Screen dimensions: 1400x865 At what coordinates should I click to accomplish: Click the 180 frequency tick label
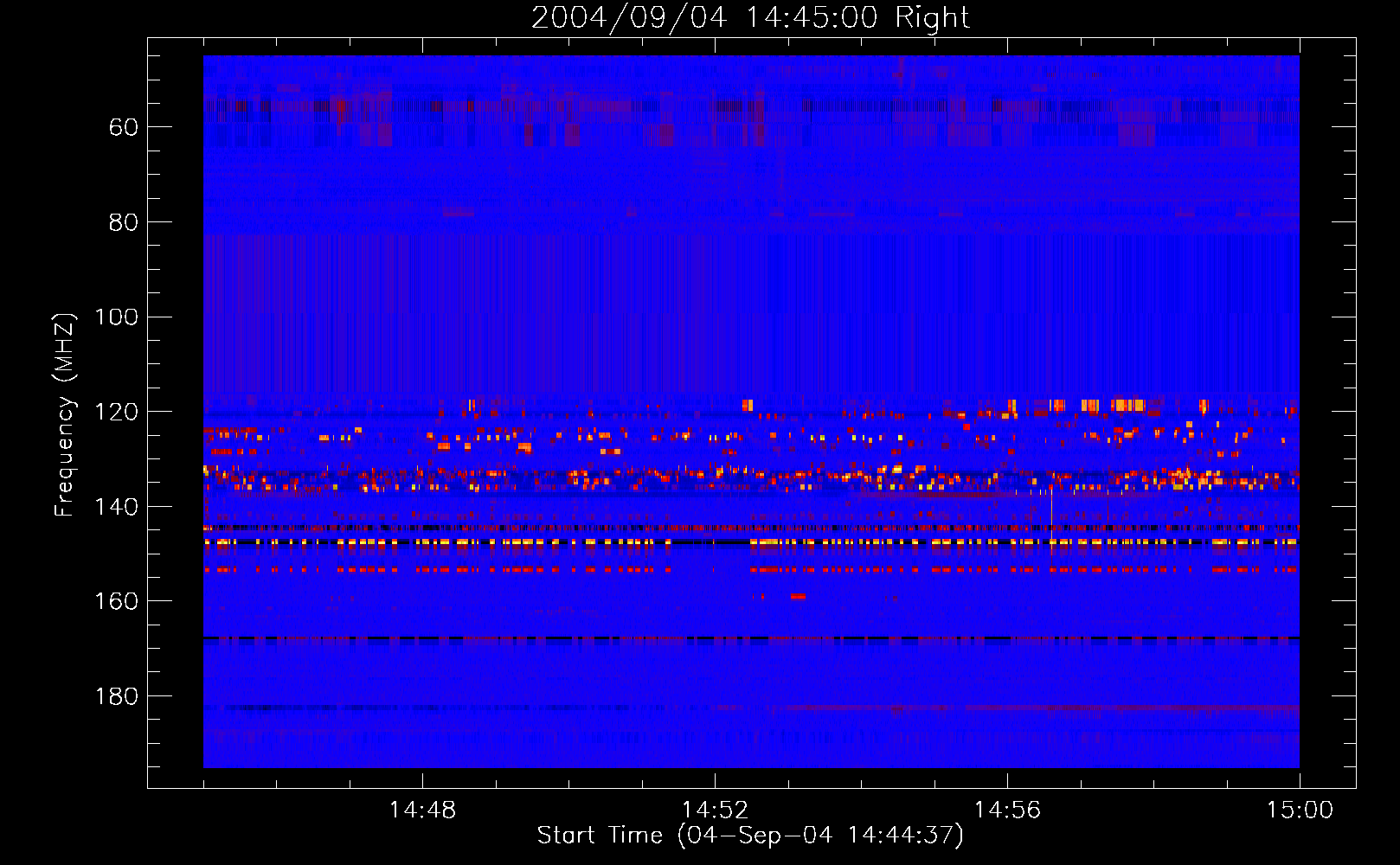point(116,696)
